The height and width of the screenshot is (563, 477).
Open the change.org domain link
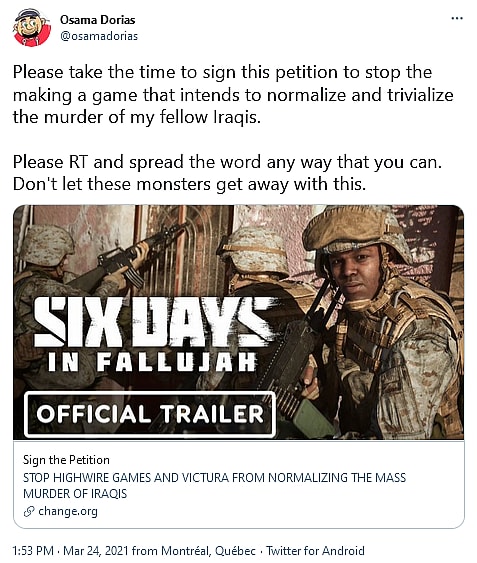click(68, 511)
